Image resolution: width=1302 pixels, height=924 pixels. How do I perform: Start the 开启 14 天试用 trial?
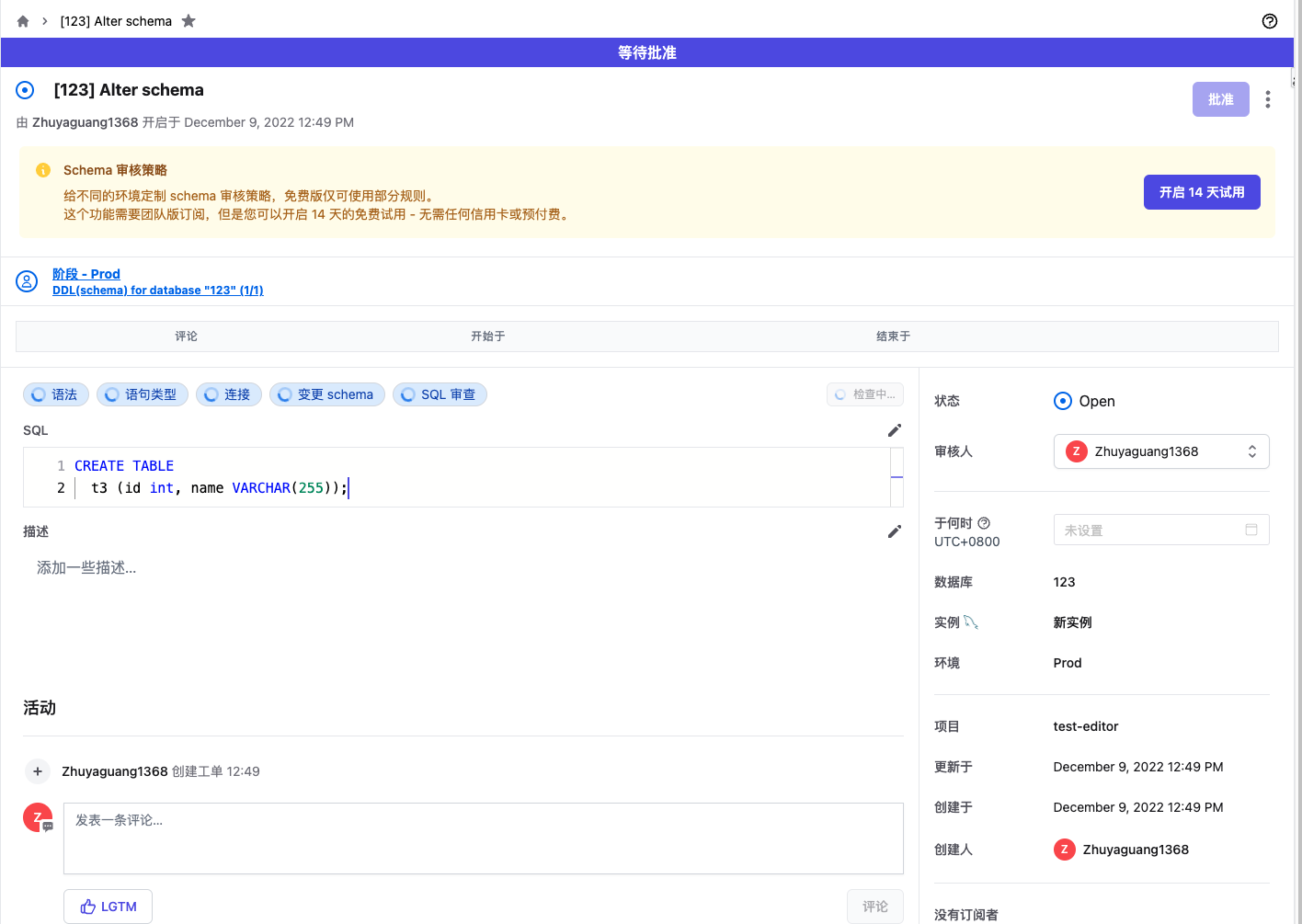tap(1201, 192)
